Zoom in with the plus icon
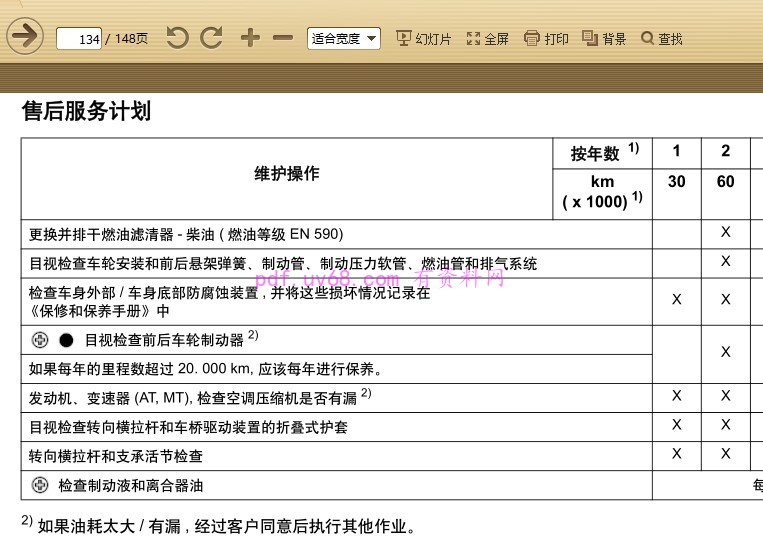Screen dimensions: 763x551 tap(250, 38)
